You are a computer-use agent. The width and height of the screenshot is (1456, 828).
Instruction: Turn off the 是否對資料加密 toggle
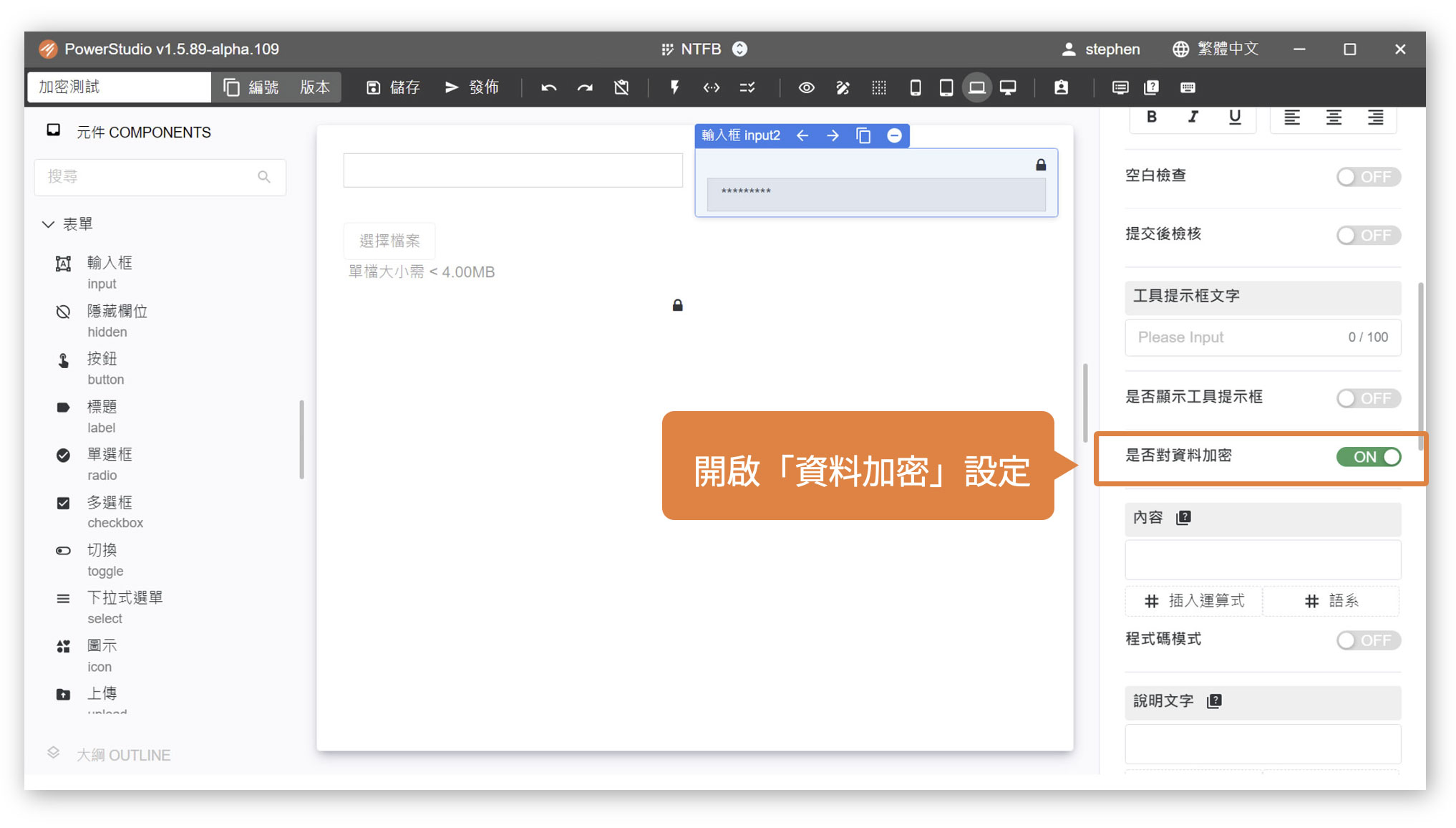(x=1367, y=456)
